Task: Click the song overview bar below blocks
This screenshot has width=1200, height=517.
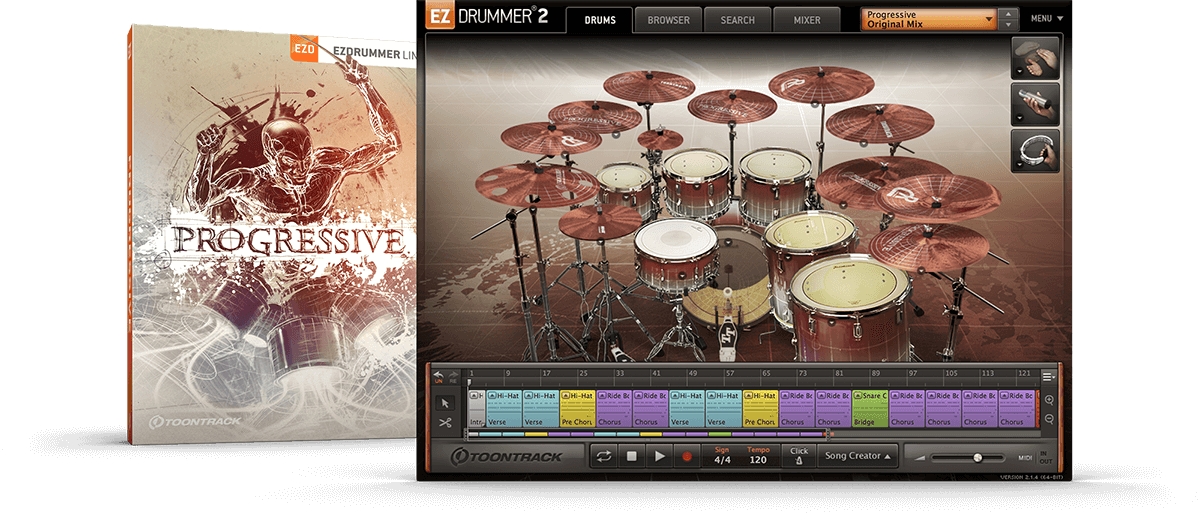Action: 646,434
